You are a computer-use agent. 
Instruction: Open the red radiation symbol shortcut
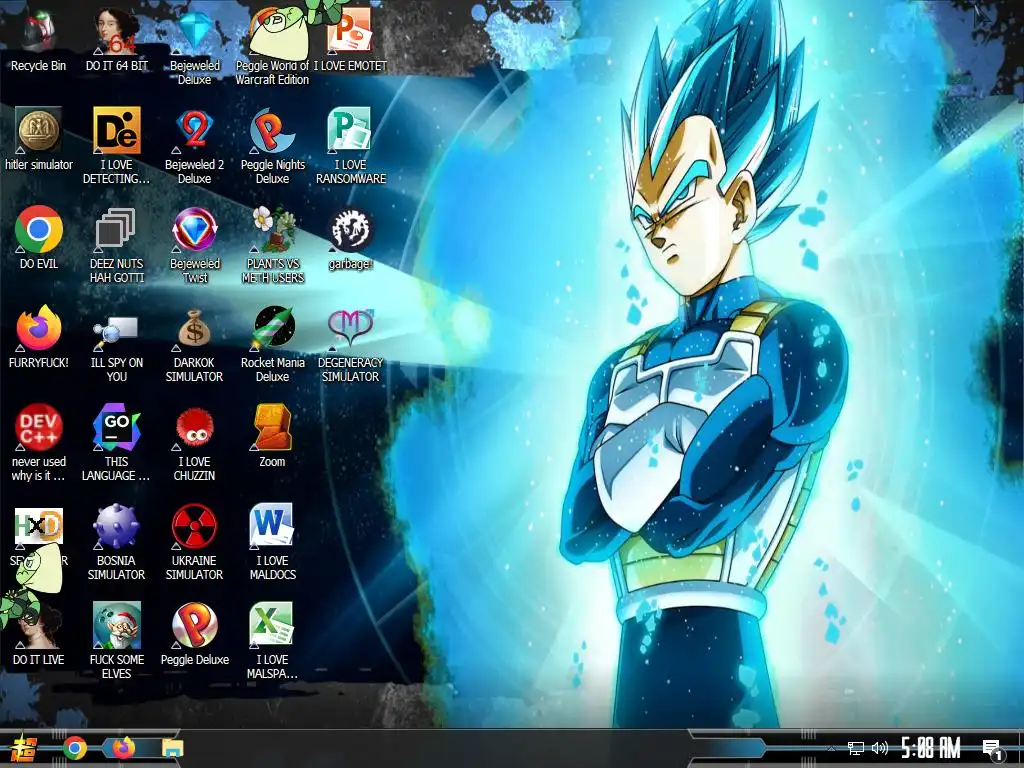pos(195,526)
